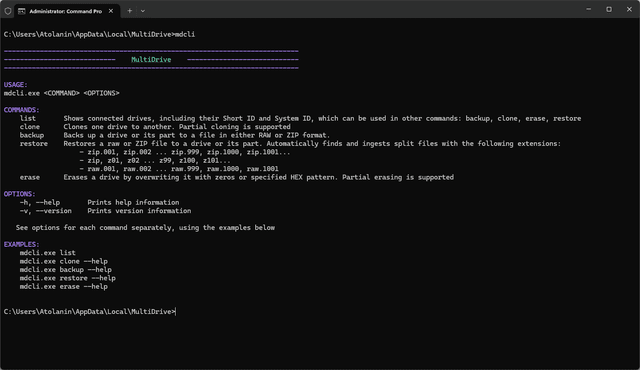Click 'Partial cloning is supported' text

[235, 127]
